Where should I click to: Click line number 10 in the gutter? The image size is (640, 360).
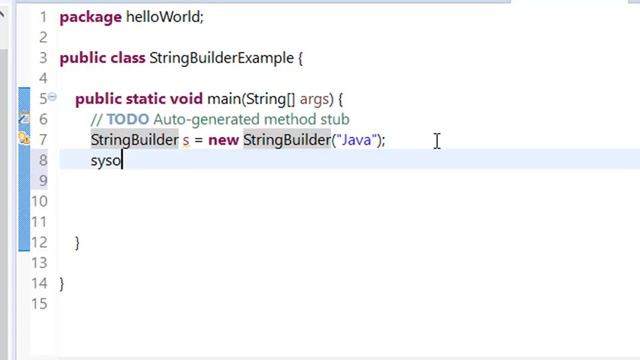[x=40, y=201]
